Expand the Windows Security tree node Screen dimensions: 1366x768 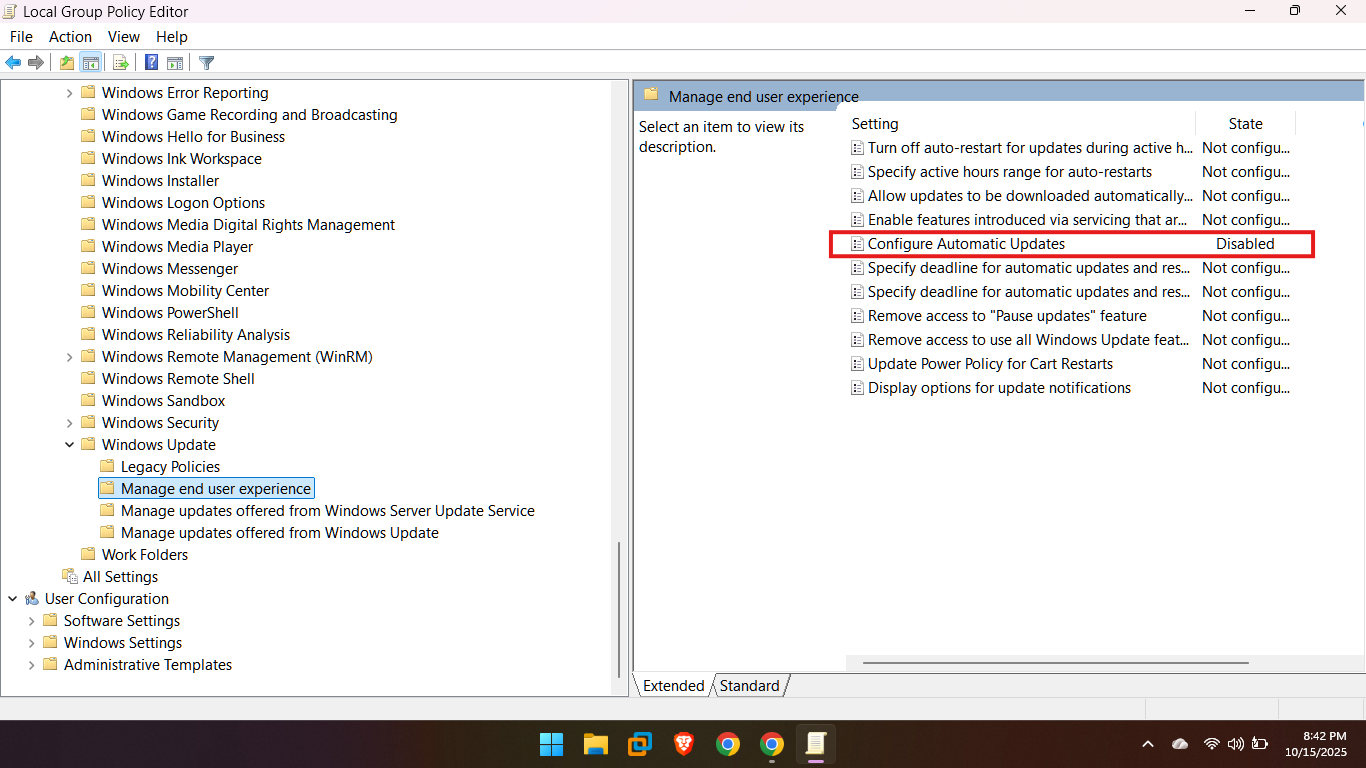69,423
